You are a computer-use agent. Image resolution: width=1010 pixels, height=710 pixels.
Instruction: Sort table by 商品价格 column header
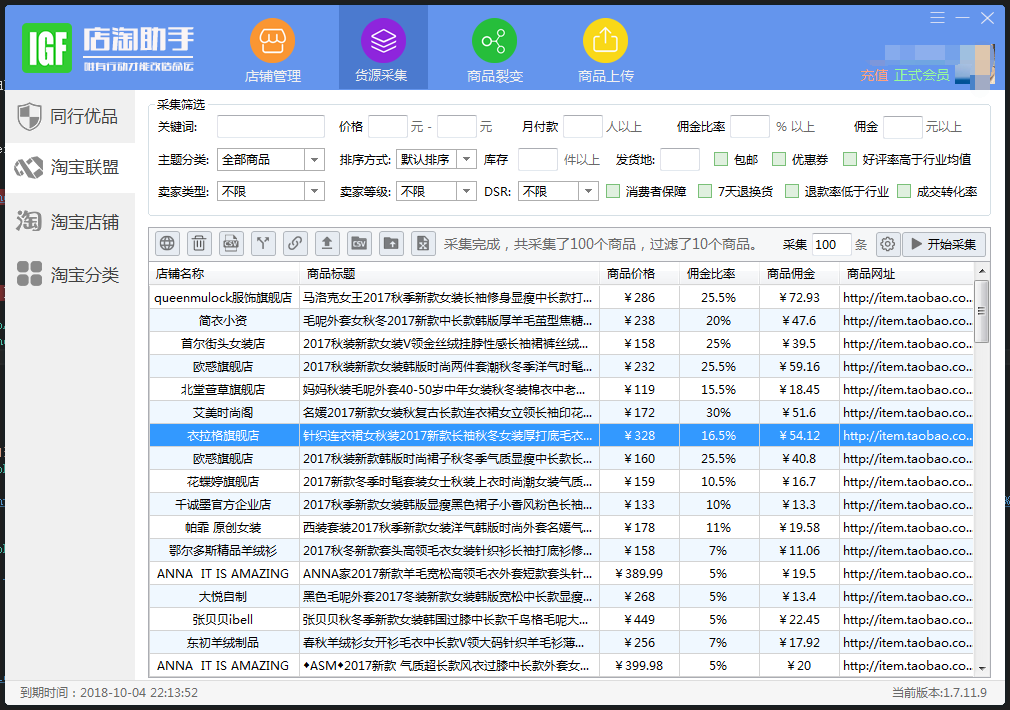(639, 274)
